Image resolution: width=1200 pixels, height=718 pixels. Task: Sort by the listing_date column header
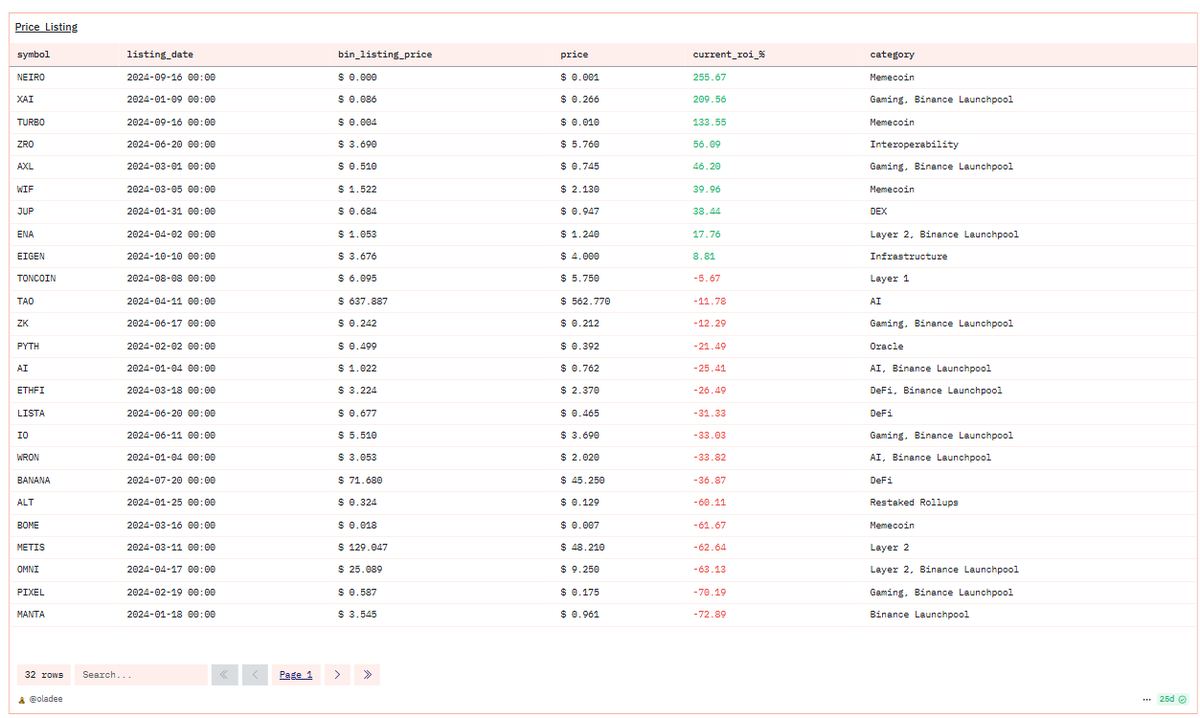tap(161, 54)
